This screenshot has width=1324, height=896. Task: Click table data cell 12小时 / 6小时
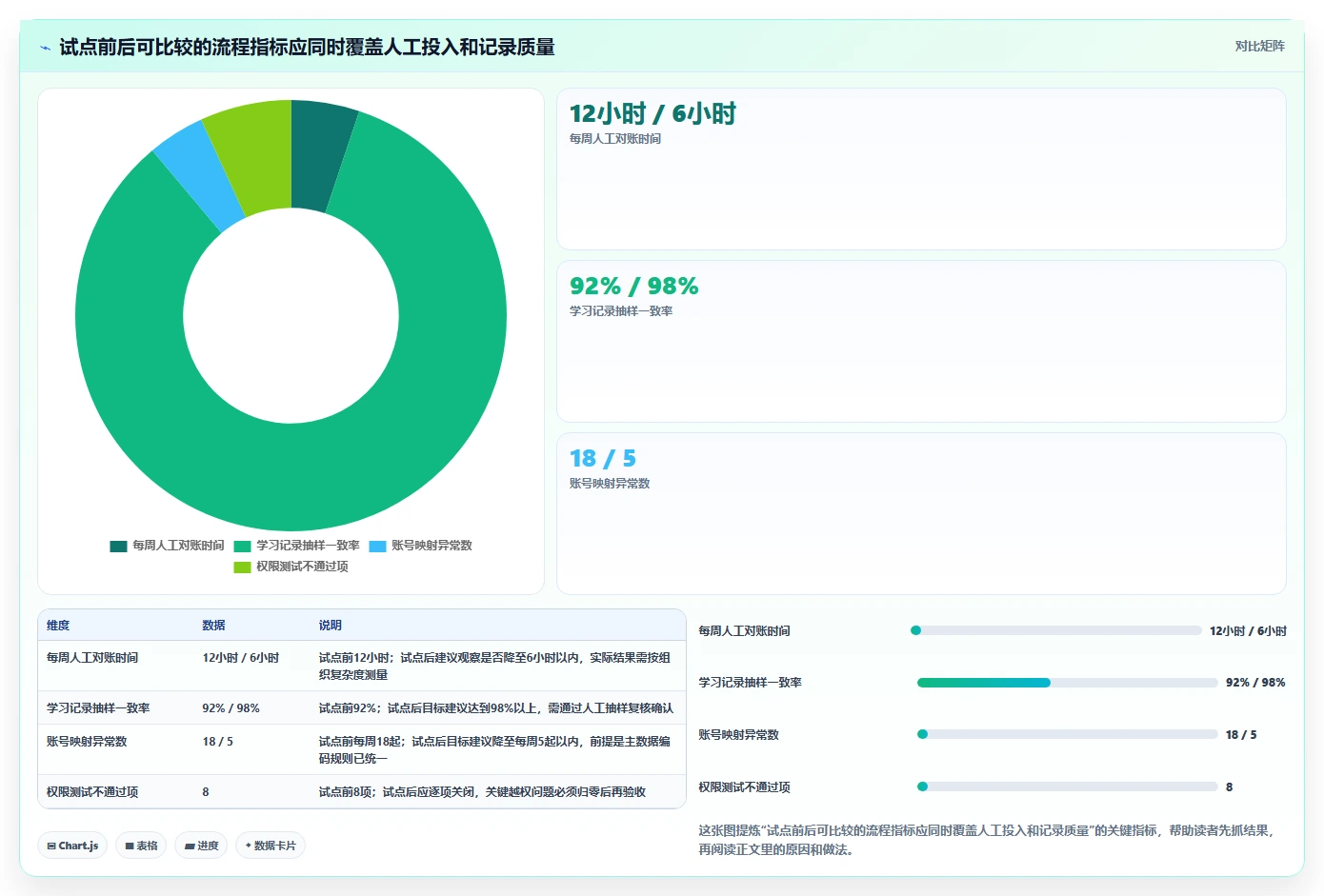pos(240,658)
